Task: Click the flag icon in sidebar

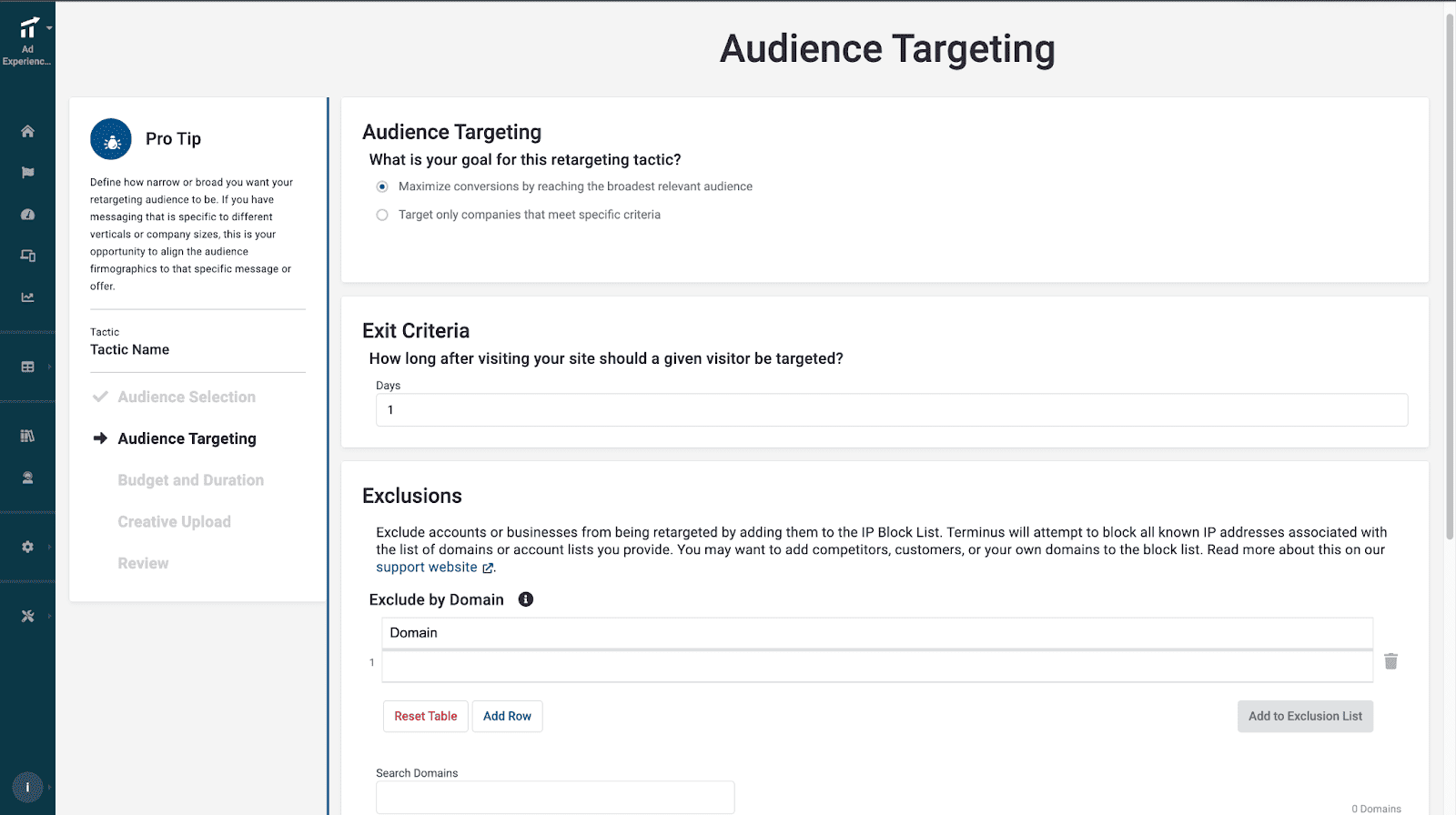Action: [x=27, y=173]
